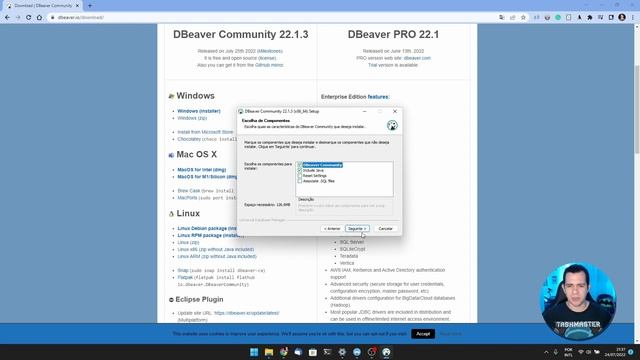Click Cancelar in the installer dialog
This screenshot has width=640, height=360.
(x=385, y=229)
